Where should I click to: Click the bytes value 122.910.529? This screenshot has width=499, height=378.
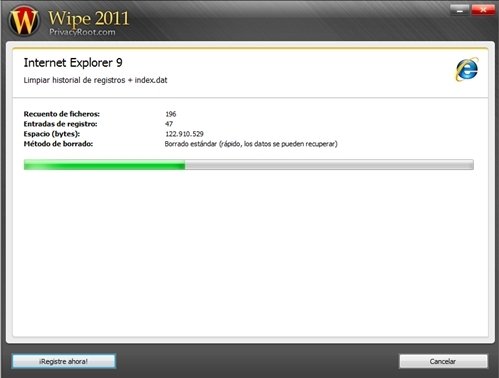(x=184, y=134)
